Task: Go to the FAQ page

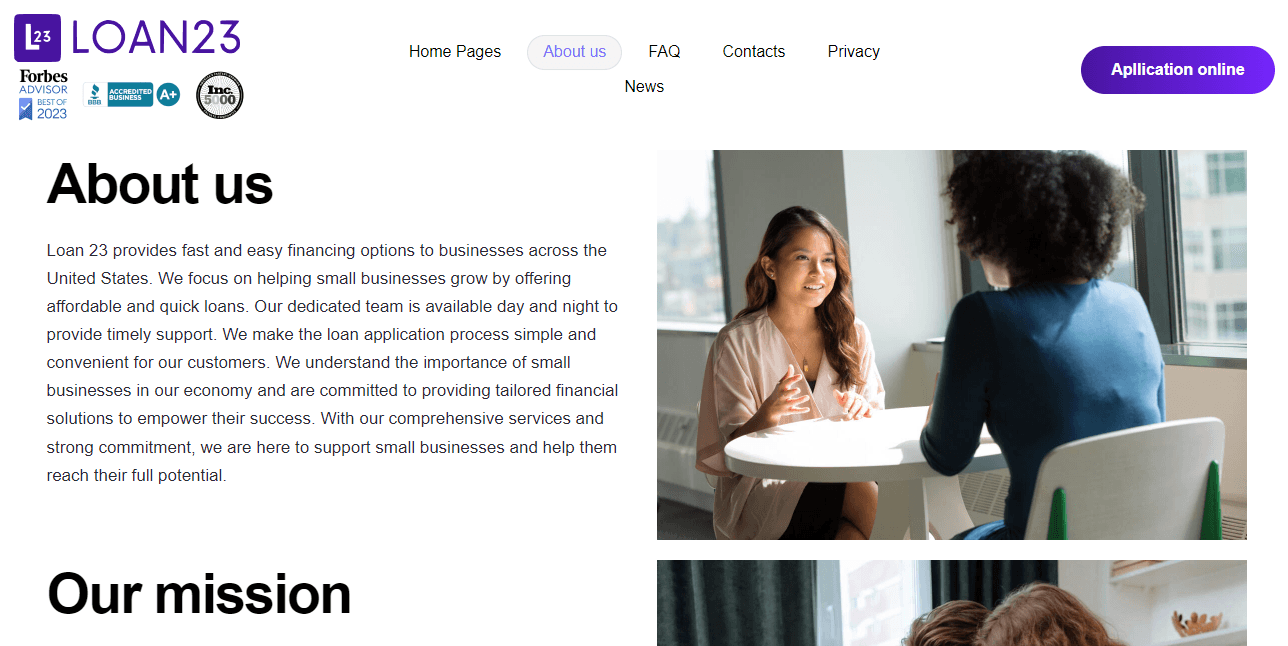Action: [664, 52]
